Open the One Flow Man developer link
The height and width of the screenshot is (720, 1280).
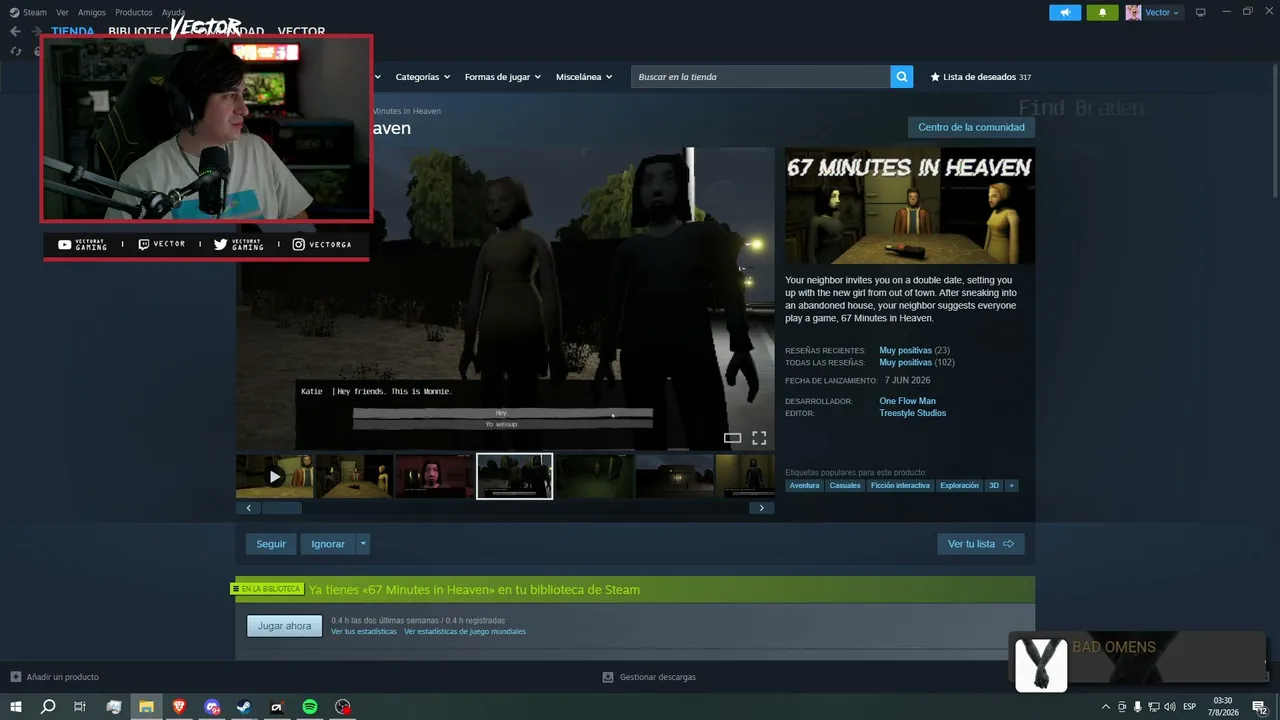(x=907, y=401)
